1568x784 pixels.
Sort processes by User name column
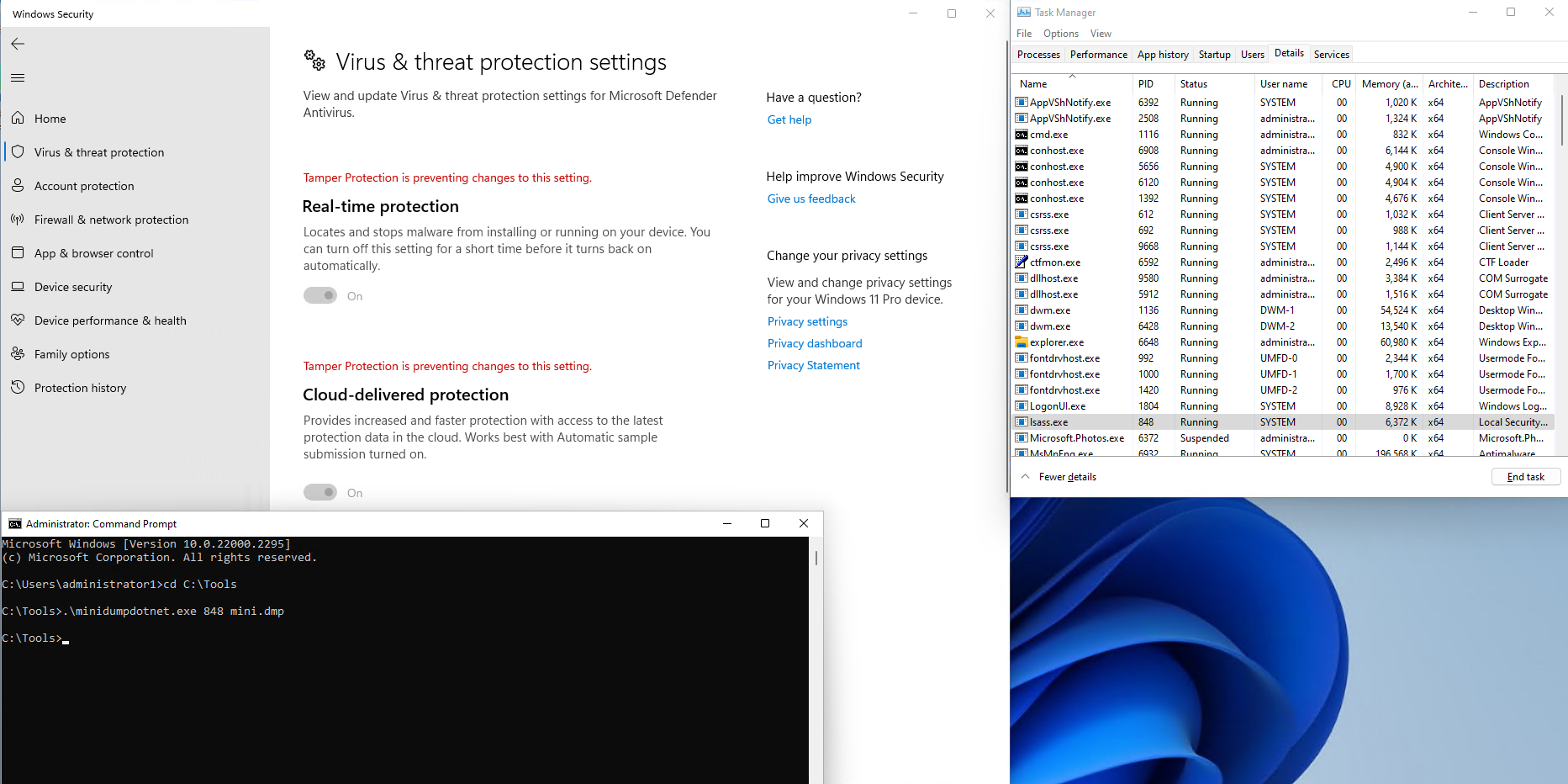[1287, 83]
